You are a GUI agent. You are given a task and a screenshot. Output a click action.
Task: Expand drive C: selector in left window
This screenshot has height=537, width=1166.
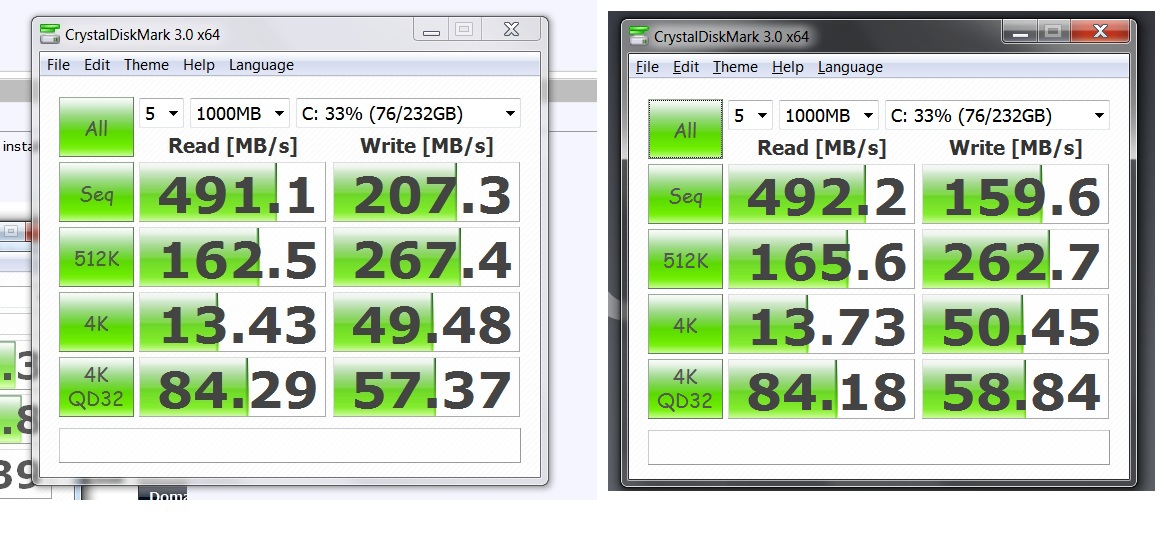[x=408, y=114]
